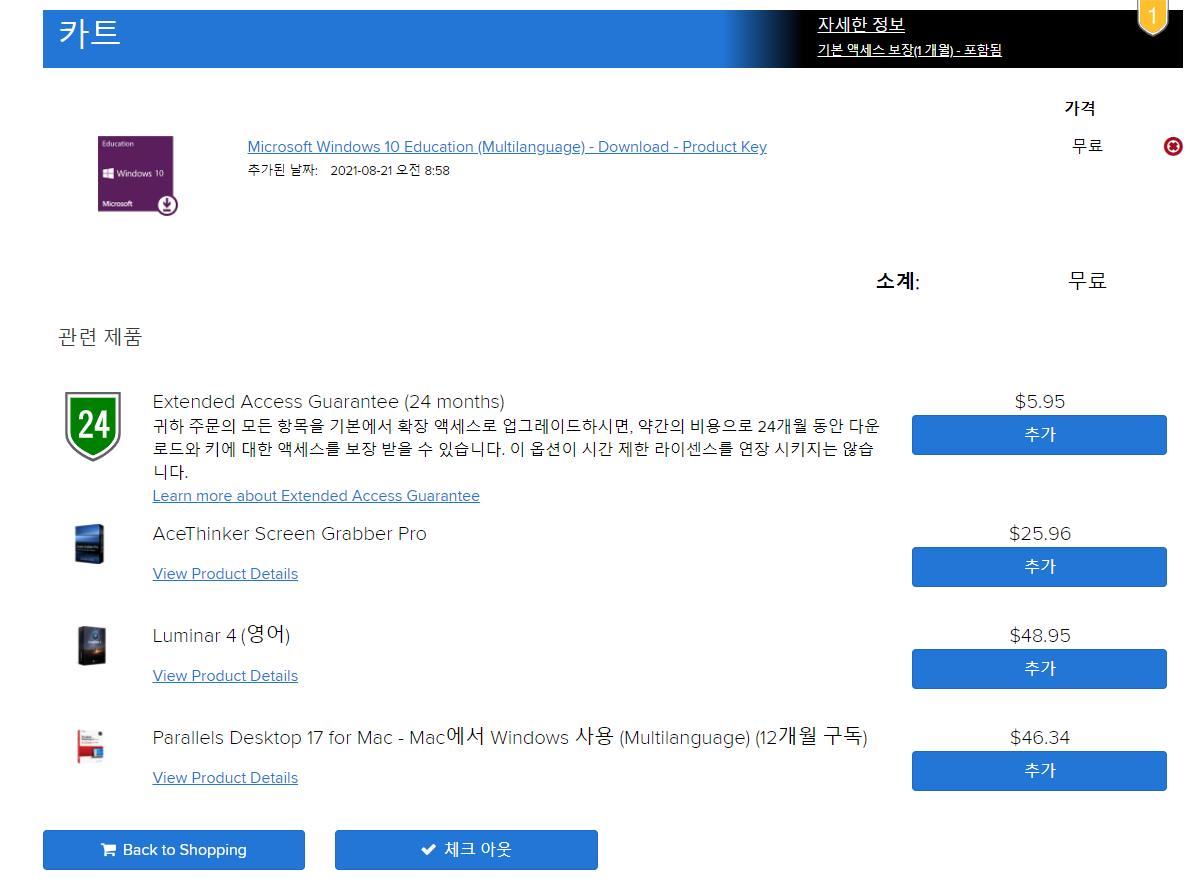
Task: Click the $25.96 price text
Action: point(1040,533)
